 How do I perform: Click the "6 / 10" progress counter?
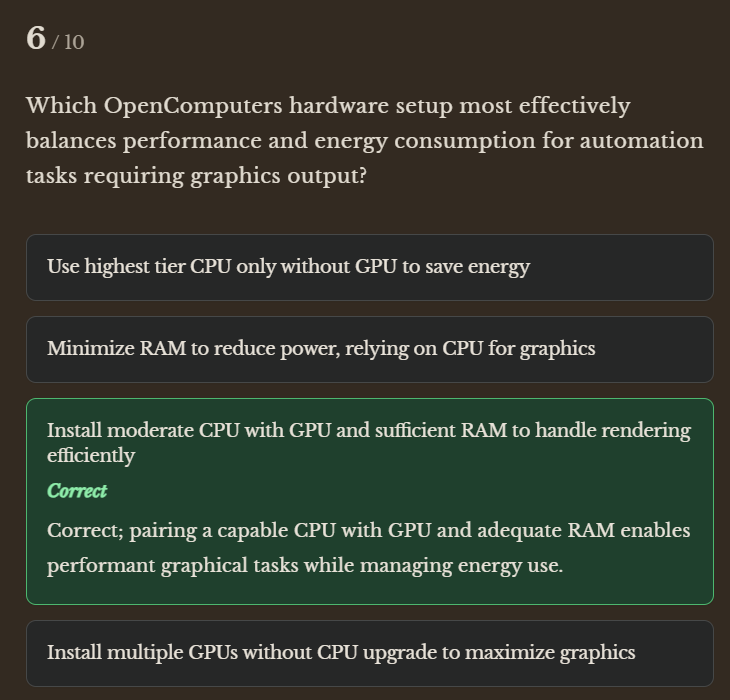pyautogui.click(x=55, y=39)
